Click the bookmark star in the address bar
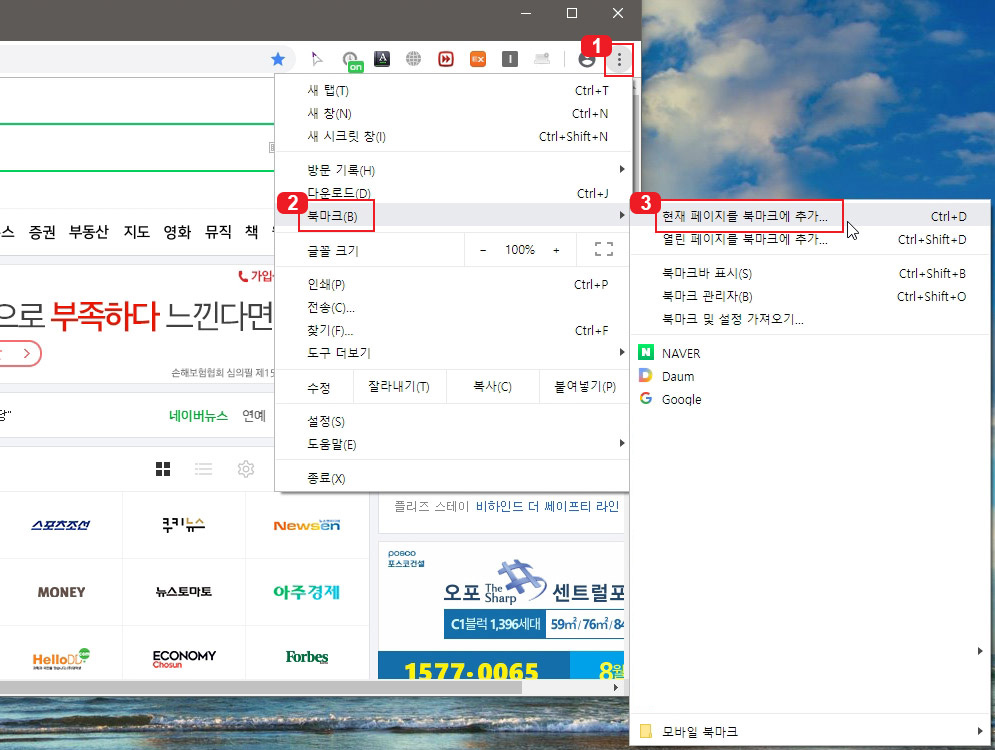Viewport: 995px width, 750px height. point(278,59)
